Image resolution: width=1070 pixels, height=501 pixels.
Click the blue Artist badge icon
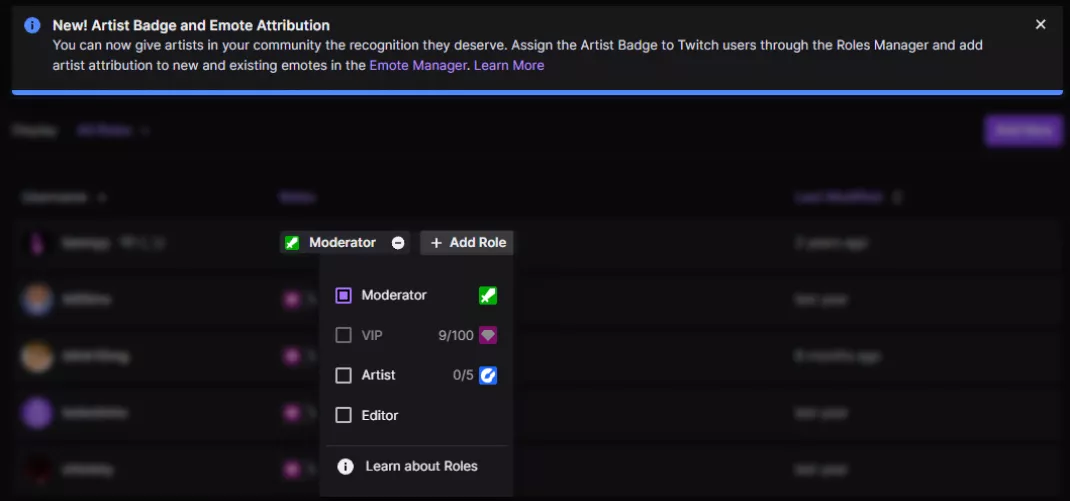pos(488,375)
